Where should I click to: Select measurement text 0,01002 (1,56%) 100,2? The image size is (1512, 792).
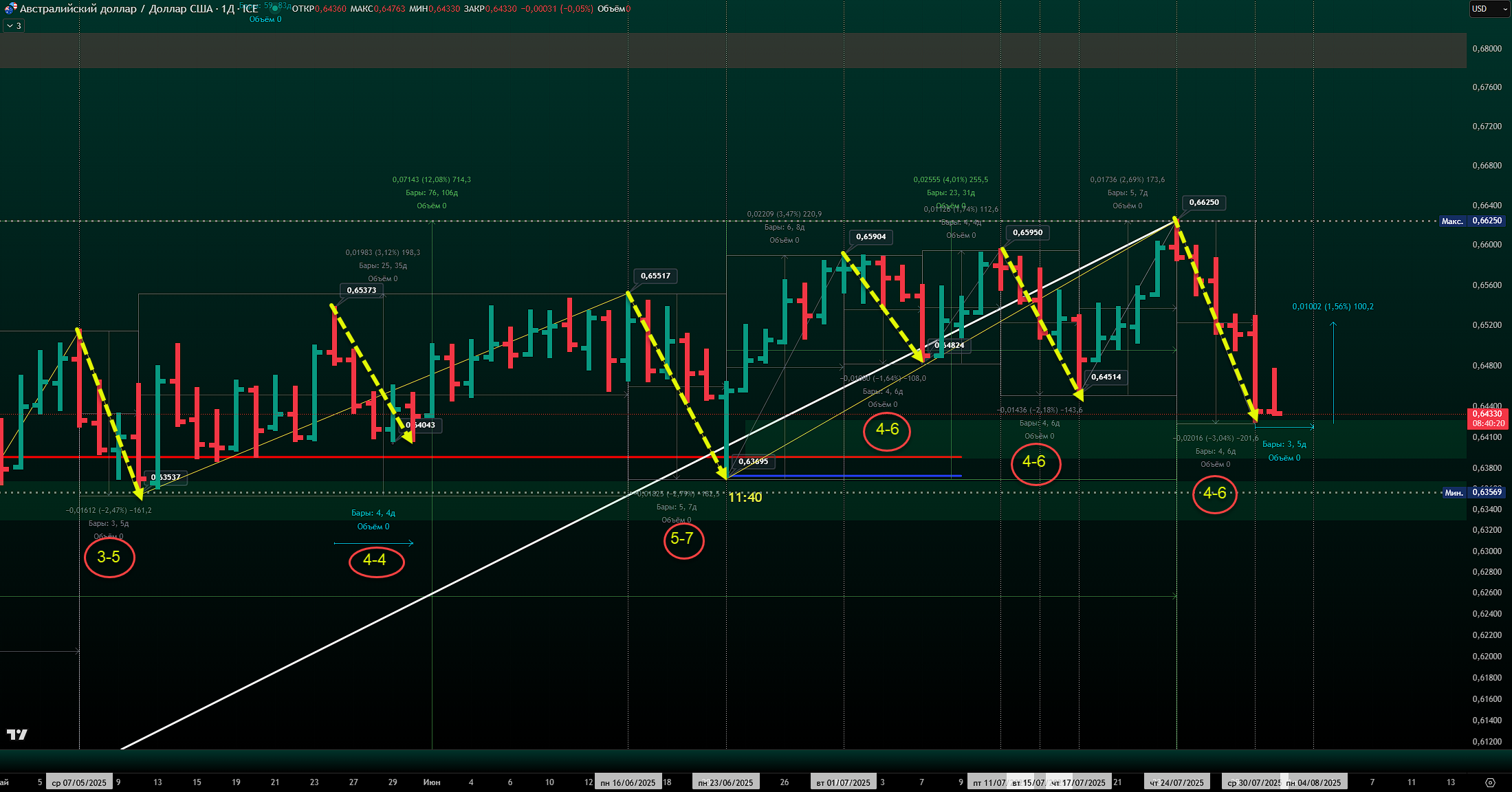coord(1333,307)
